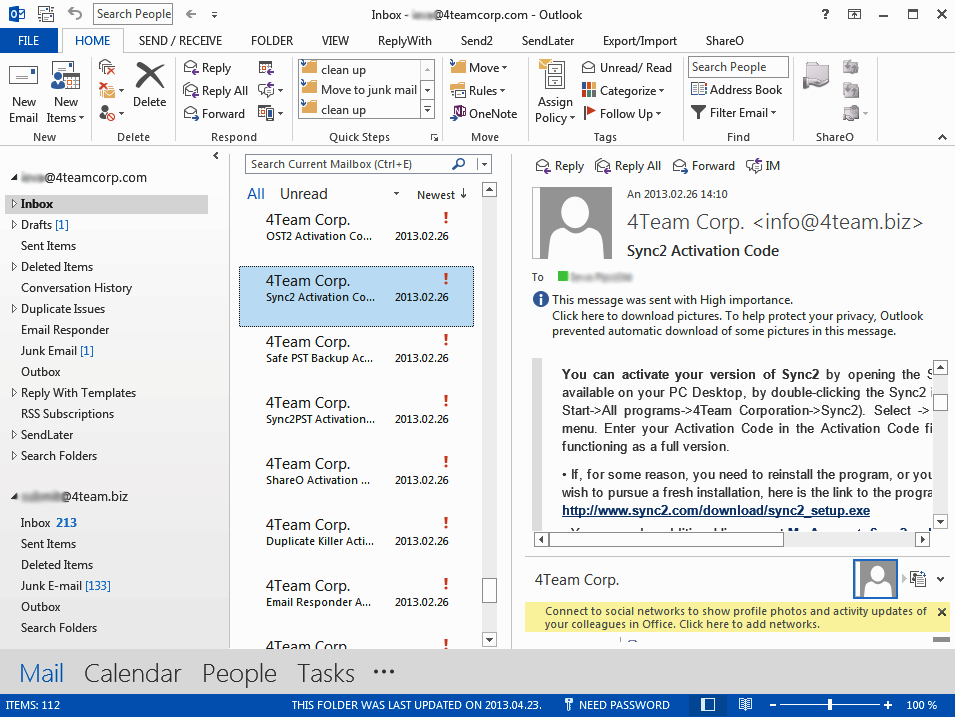Click the Ignore conversation icon
The image size is (955, 717).
[x=107, y=68]
